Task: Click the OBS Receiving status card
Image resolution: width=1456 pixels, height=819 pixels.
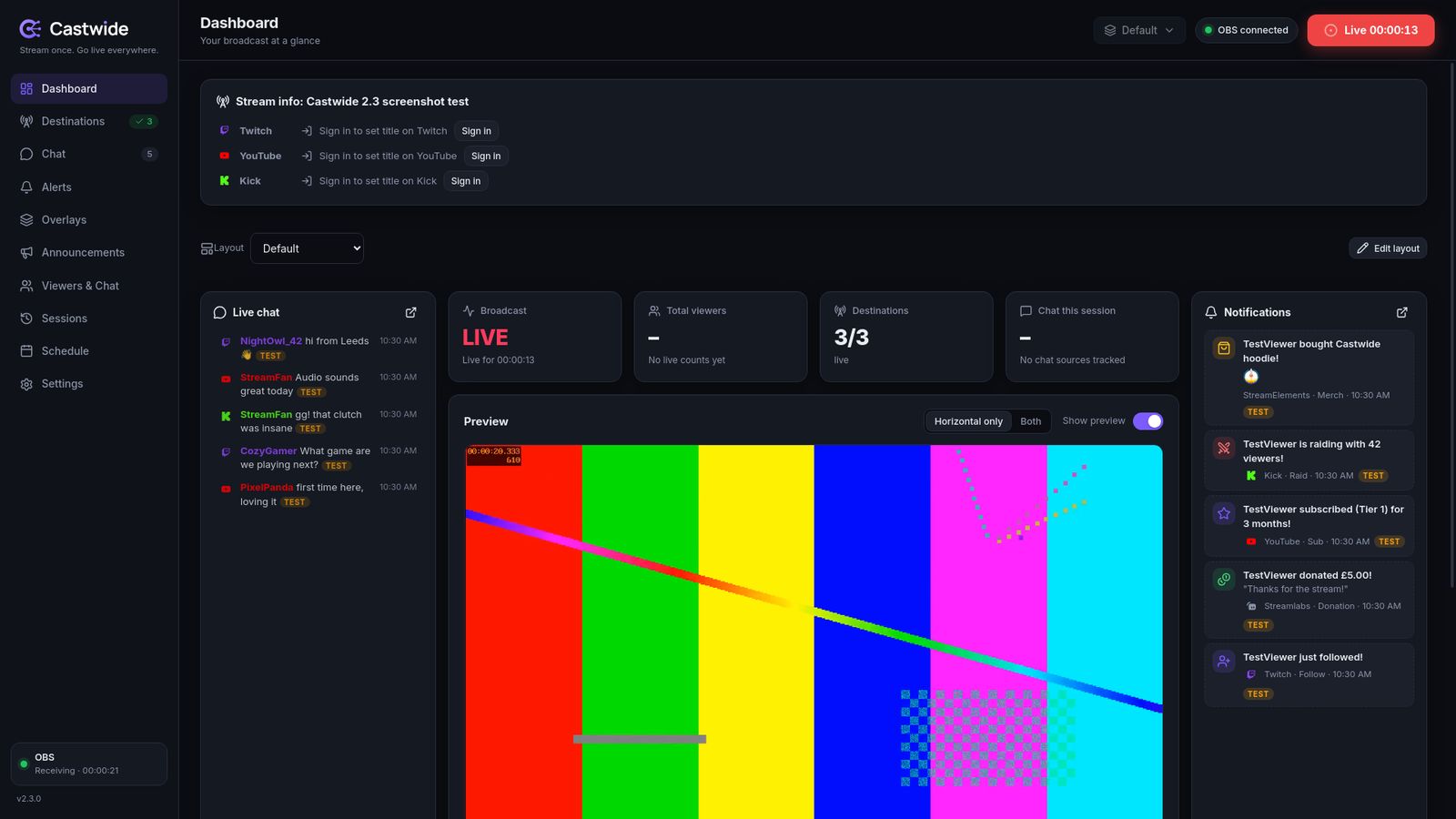Action: pos(89,763)
